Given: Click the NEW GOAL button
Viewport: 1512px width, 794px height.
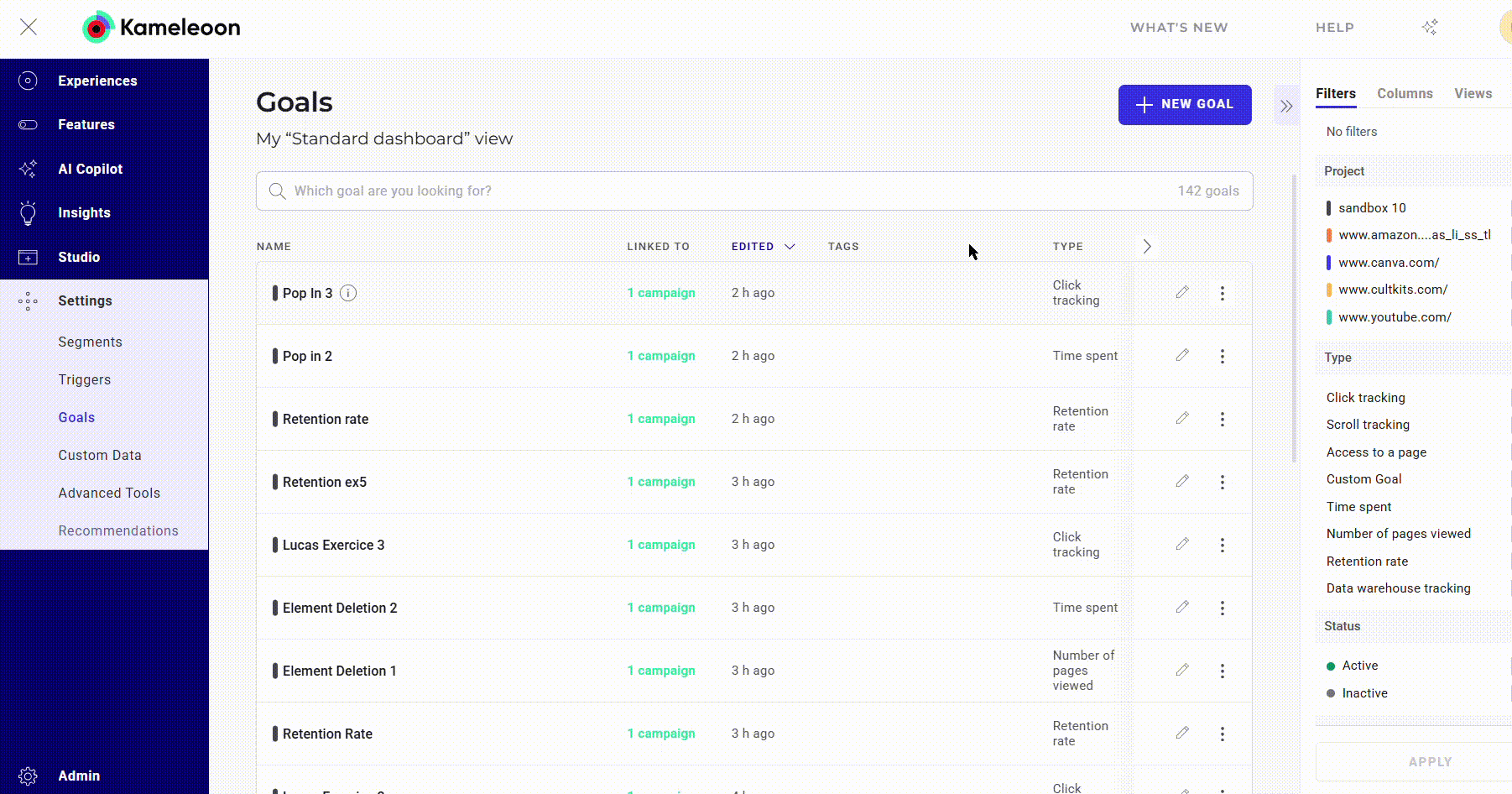Looking at the screenshot, I should pyautogui.click(x=1184, y=105).
